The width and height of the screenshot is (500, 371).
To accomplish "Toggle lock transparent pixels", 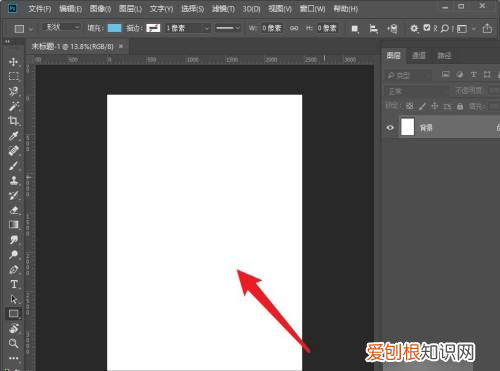I will (x=410, y=106).
